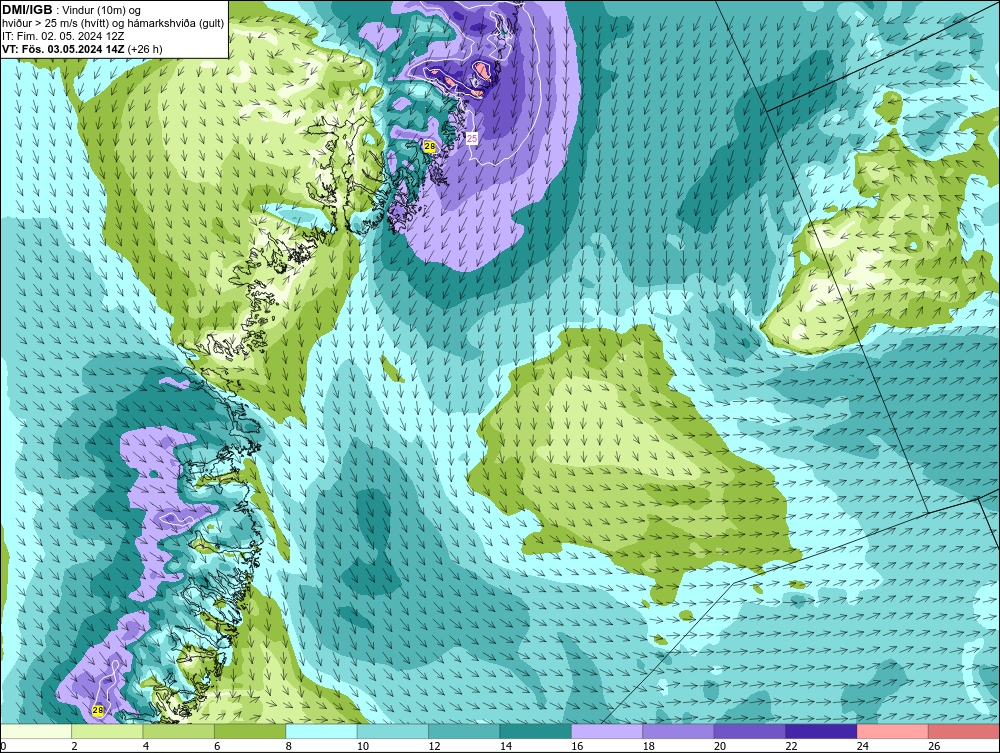Screen dimensions: 1000x753
Task: Click the scale label 24
Action: point(863,746)
